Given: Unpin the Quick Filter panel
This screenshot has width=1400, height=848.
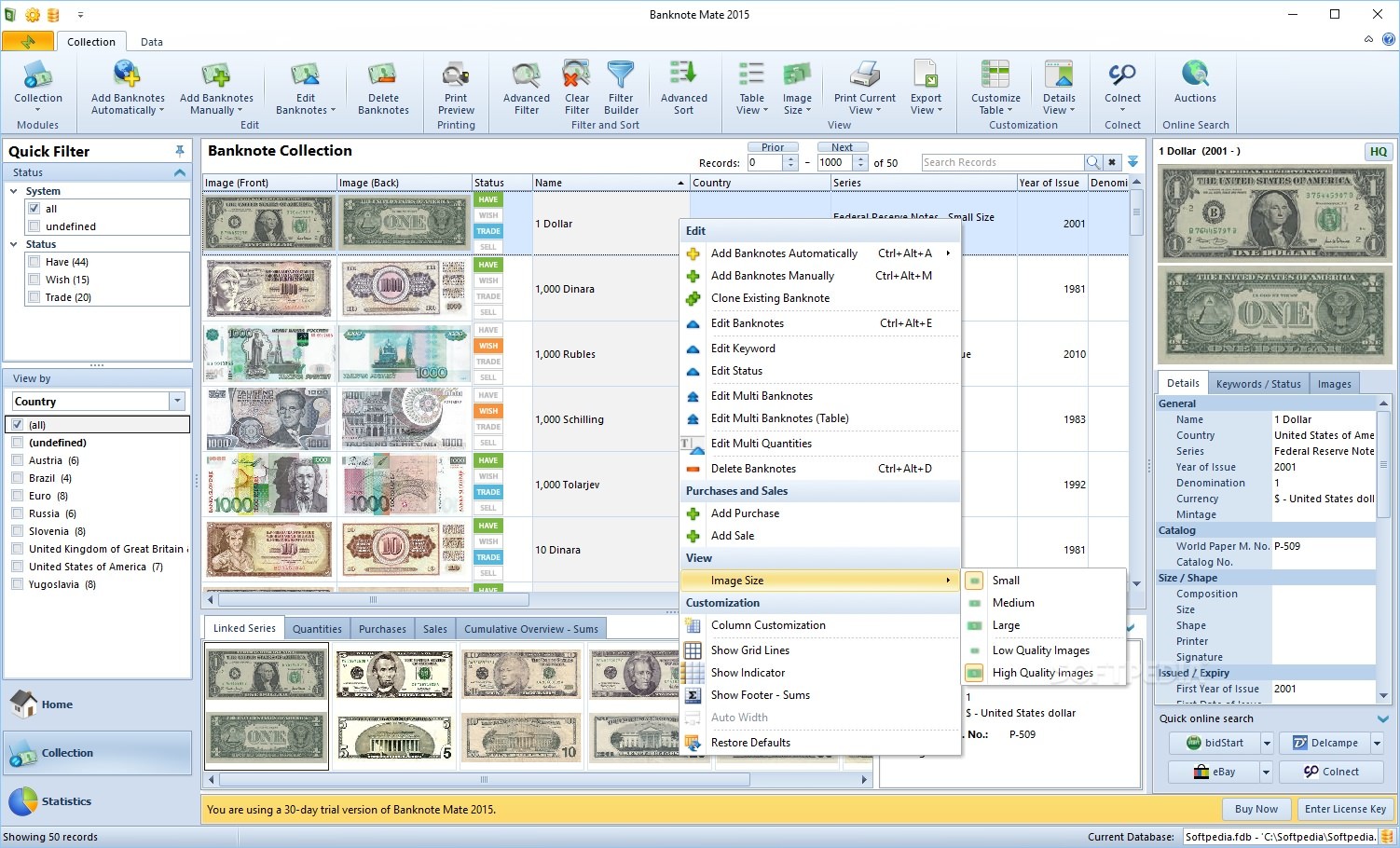Looking at the screenshot, I should coord(180,151).
